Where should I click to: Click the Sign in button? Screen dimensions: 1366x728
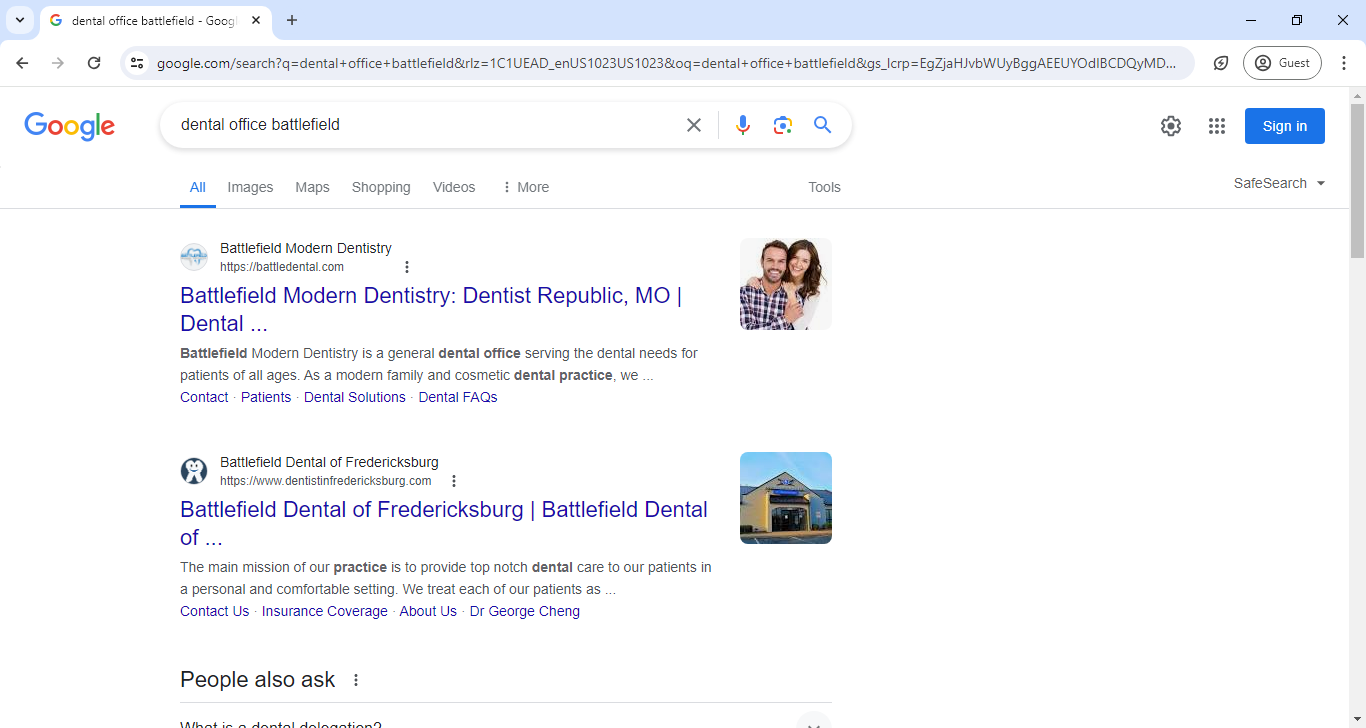point(1284,126)
